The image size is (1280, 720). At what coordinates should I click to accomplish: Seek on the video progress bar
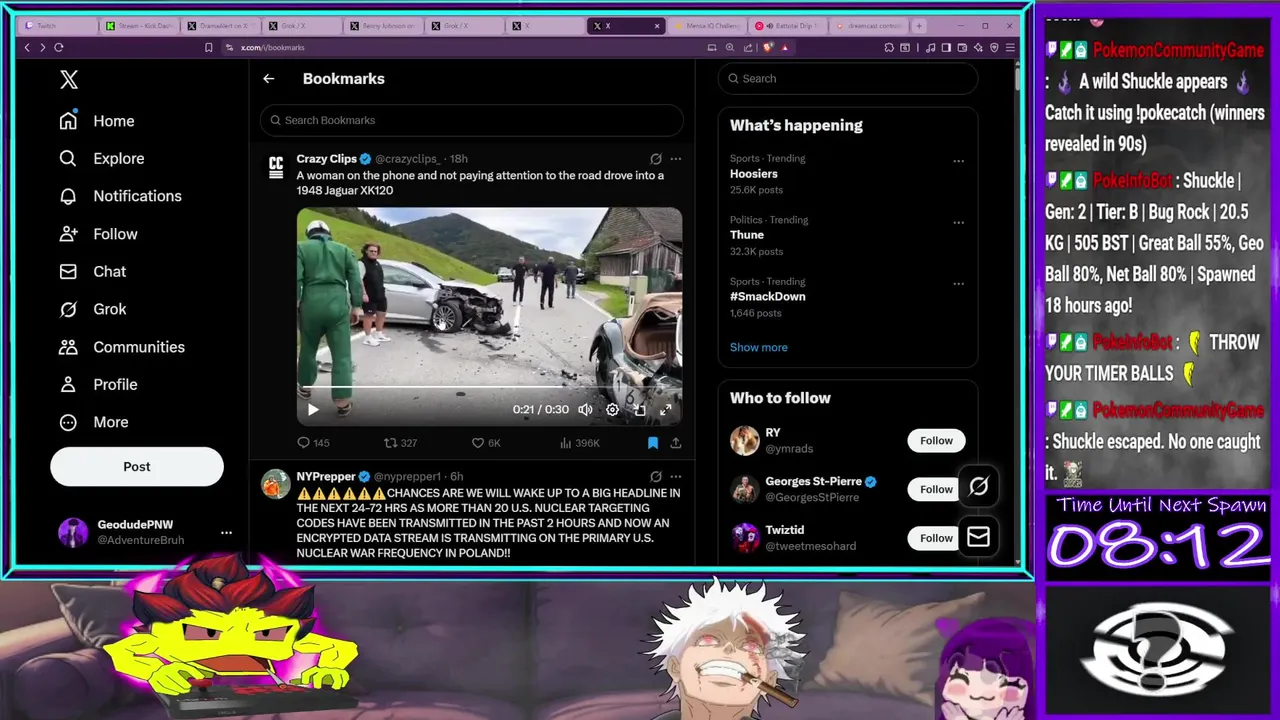tap(489, 388)
